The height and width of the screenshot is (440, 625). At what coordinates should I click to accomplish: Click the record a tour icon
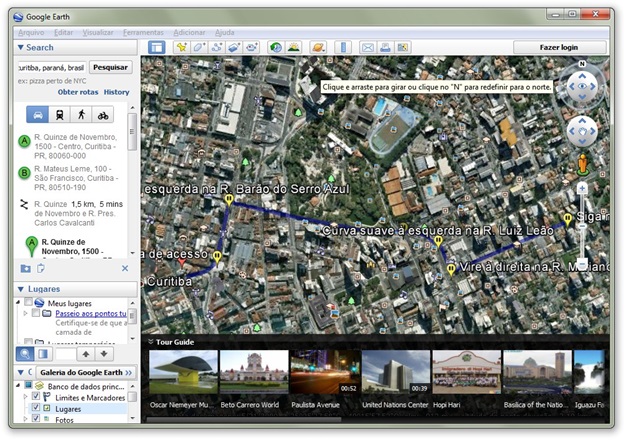click(252, 47)
